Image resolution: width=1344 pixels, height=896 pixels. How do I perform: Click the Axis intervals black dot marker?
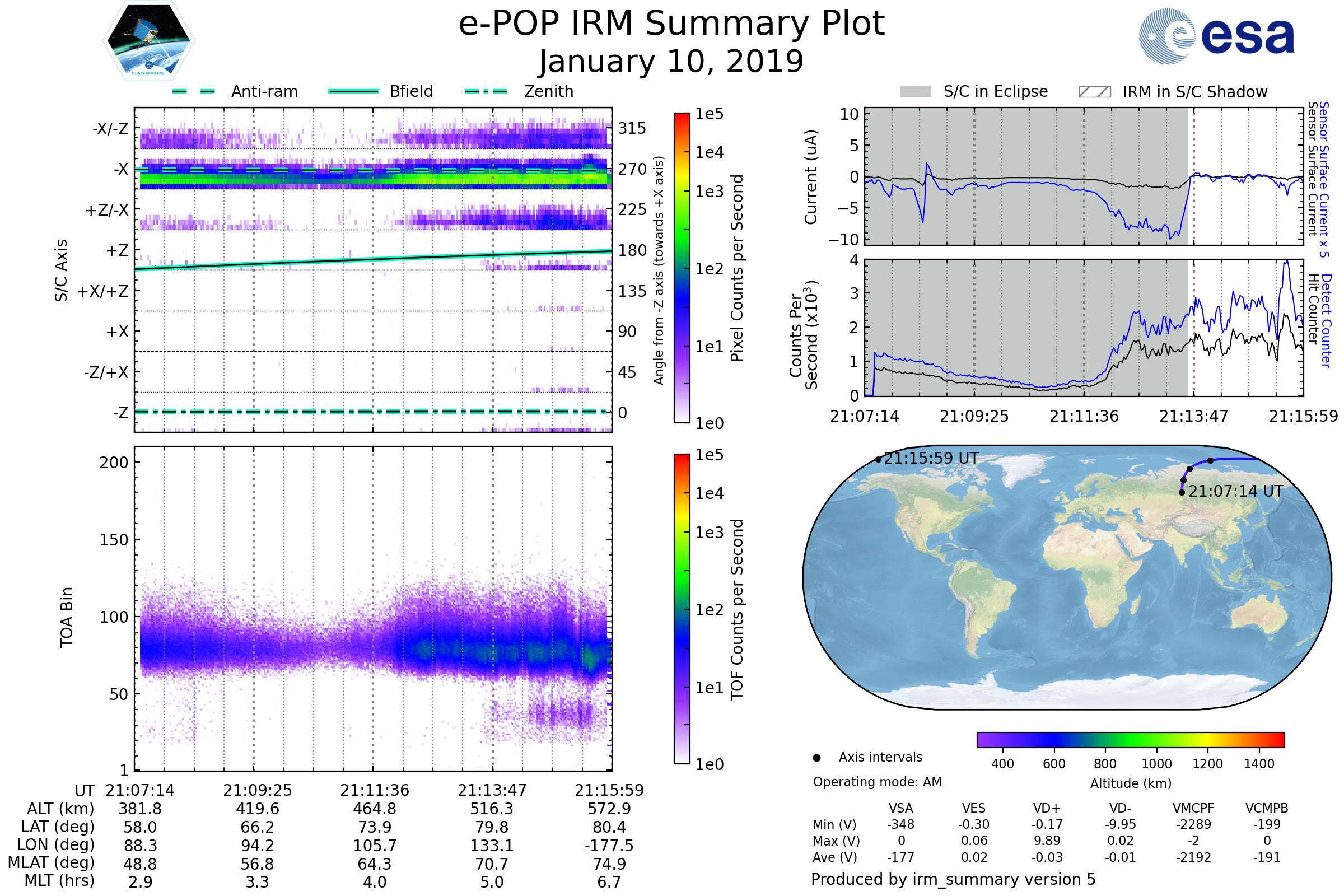(x=816, y=758)
